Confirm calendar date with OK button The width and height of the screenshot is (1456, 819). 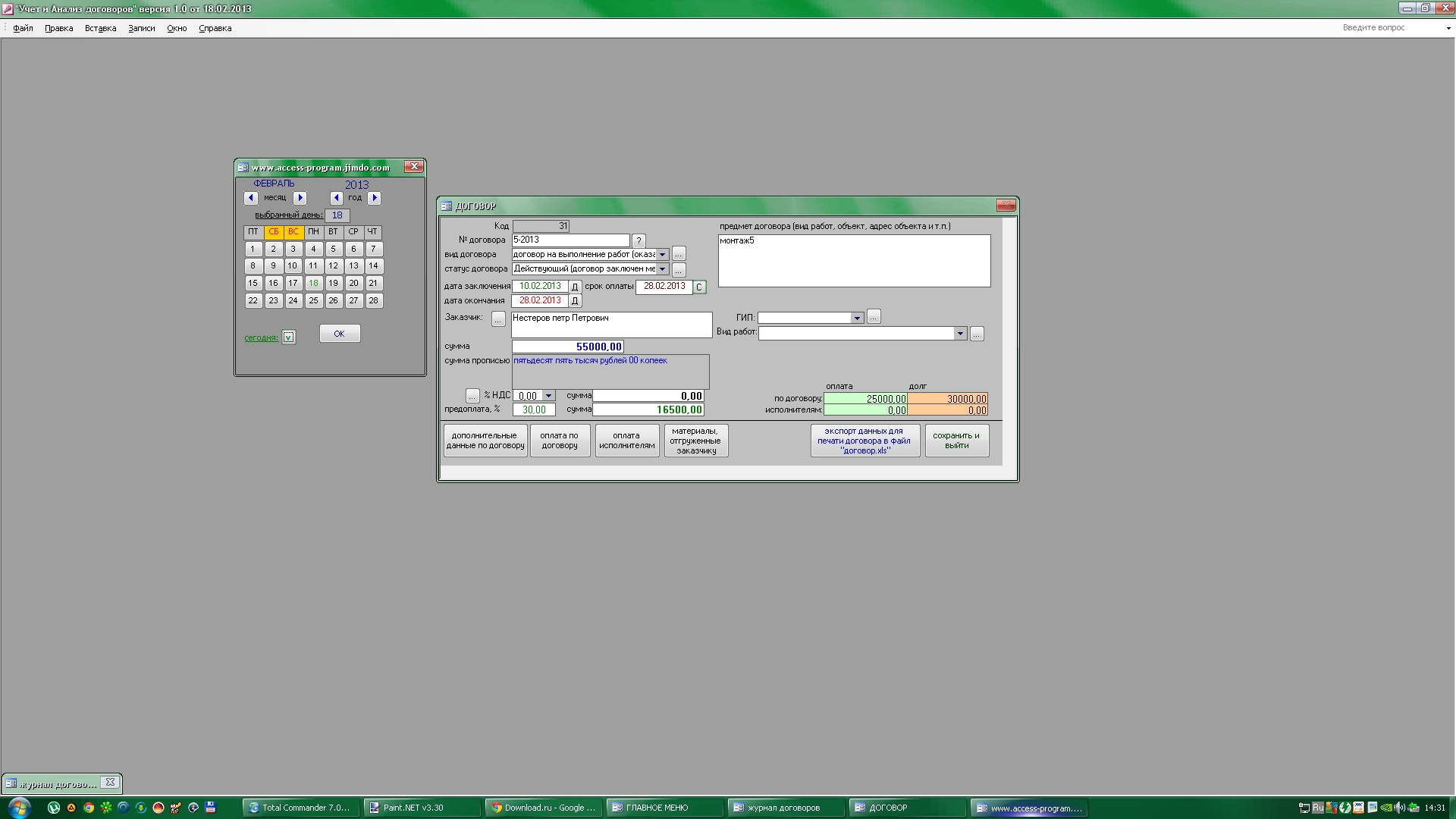point(339,334)
